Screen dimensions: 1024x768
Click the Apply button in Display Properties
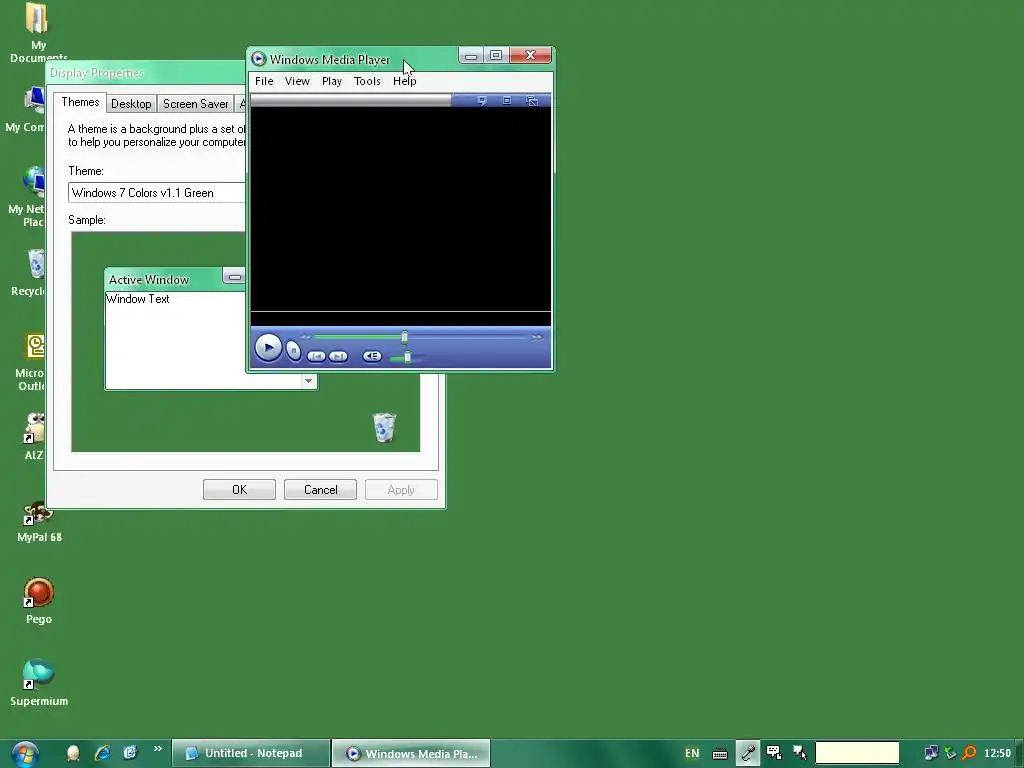click(x=401, y=490)
